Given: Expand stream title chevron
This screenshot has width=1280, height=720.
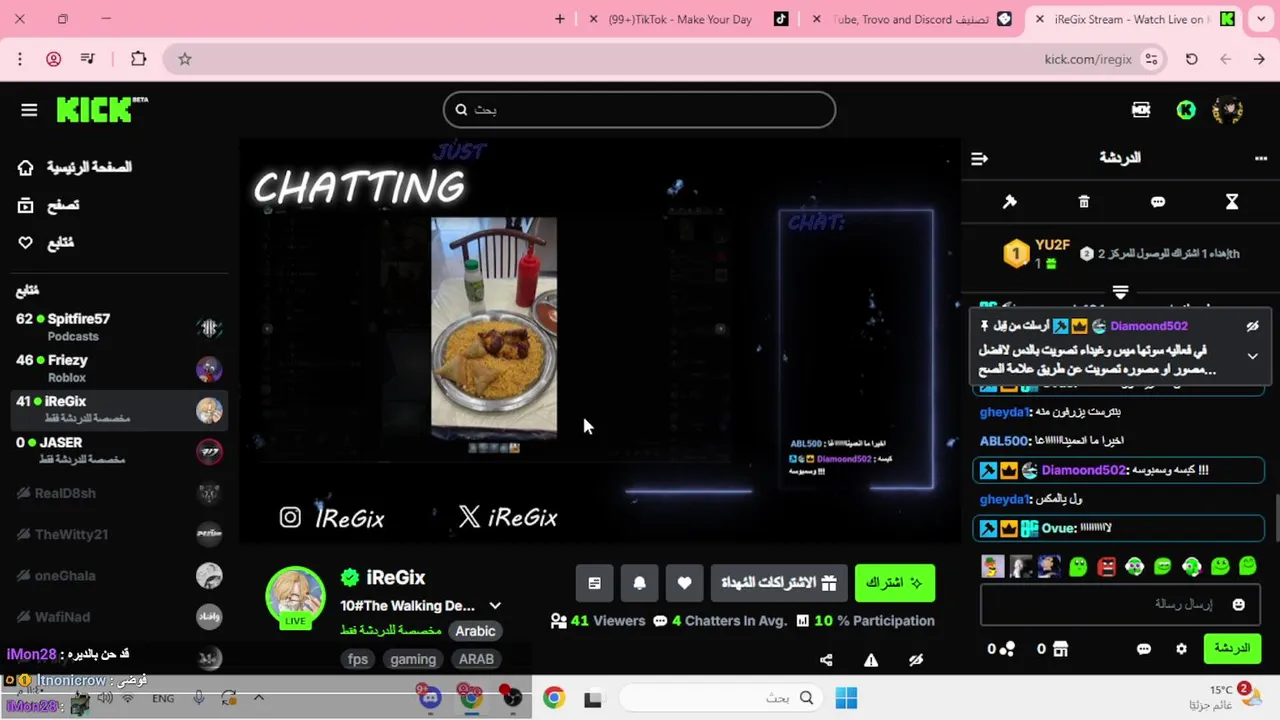Looking at the screenshot, I should click(495, 606).
